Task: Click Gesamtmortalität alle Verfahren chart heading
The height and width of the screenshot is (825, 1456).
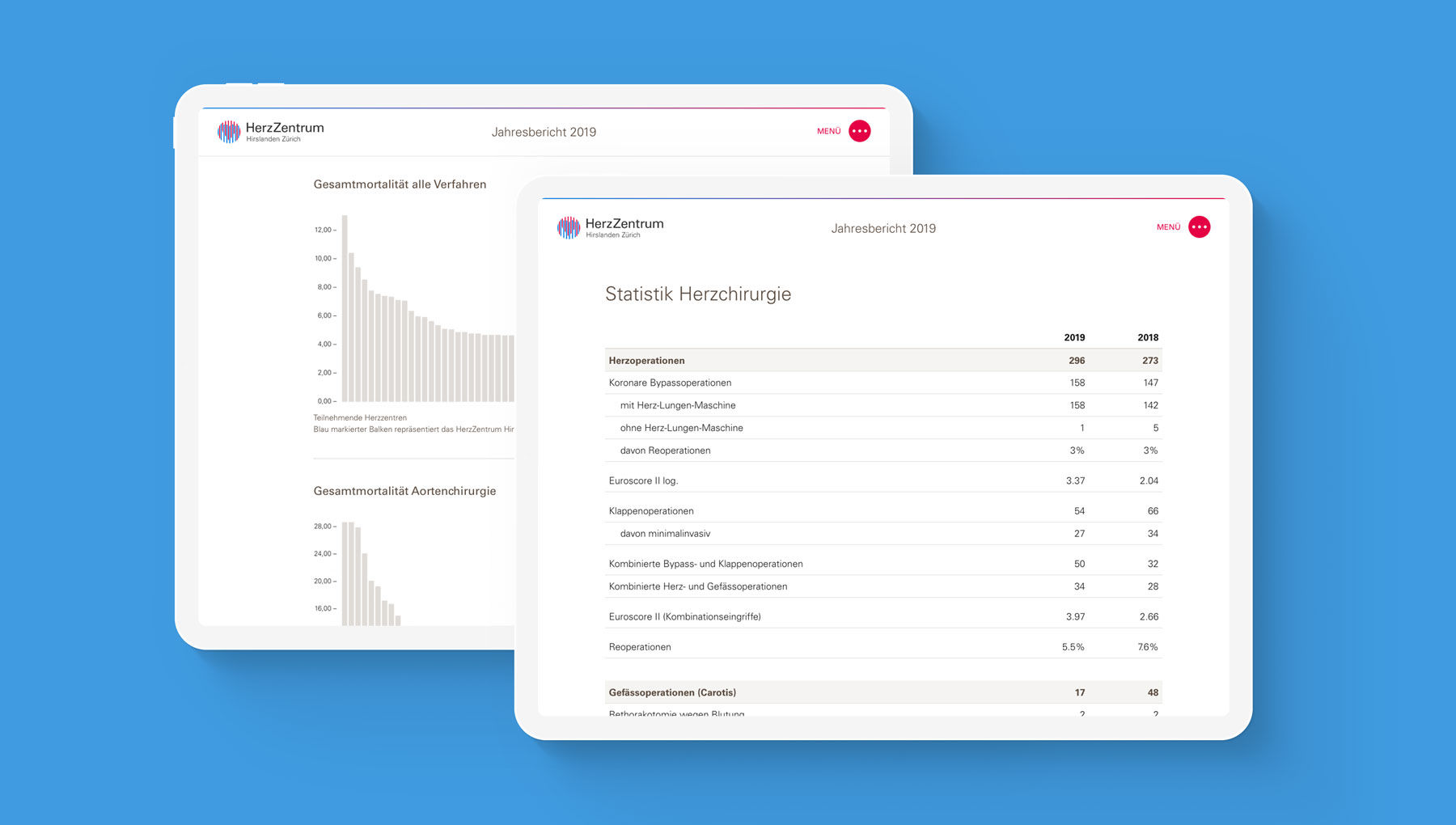Action: point(400,184)
